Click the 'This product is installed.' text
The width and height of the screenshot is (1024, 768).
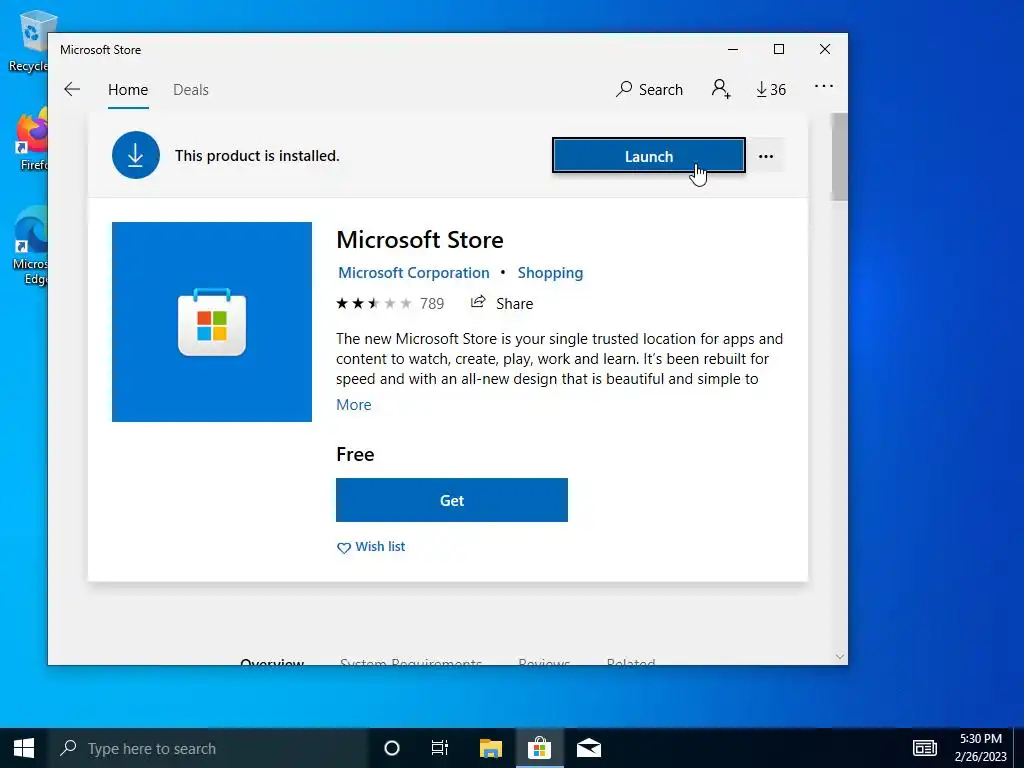tap(257, 156)
